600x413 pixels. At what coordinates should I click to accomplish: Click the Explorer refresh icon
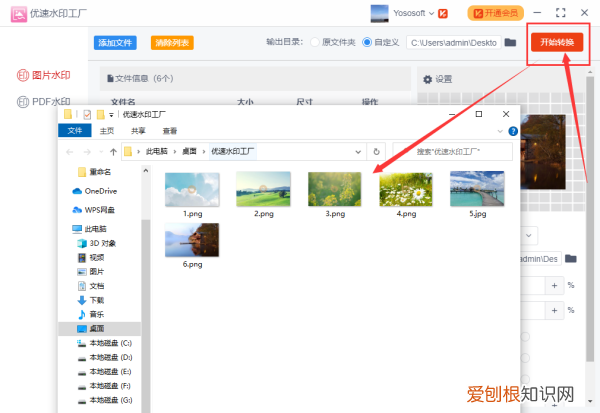coord(376,152)
